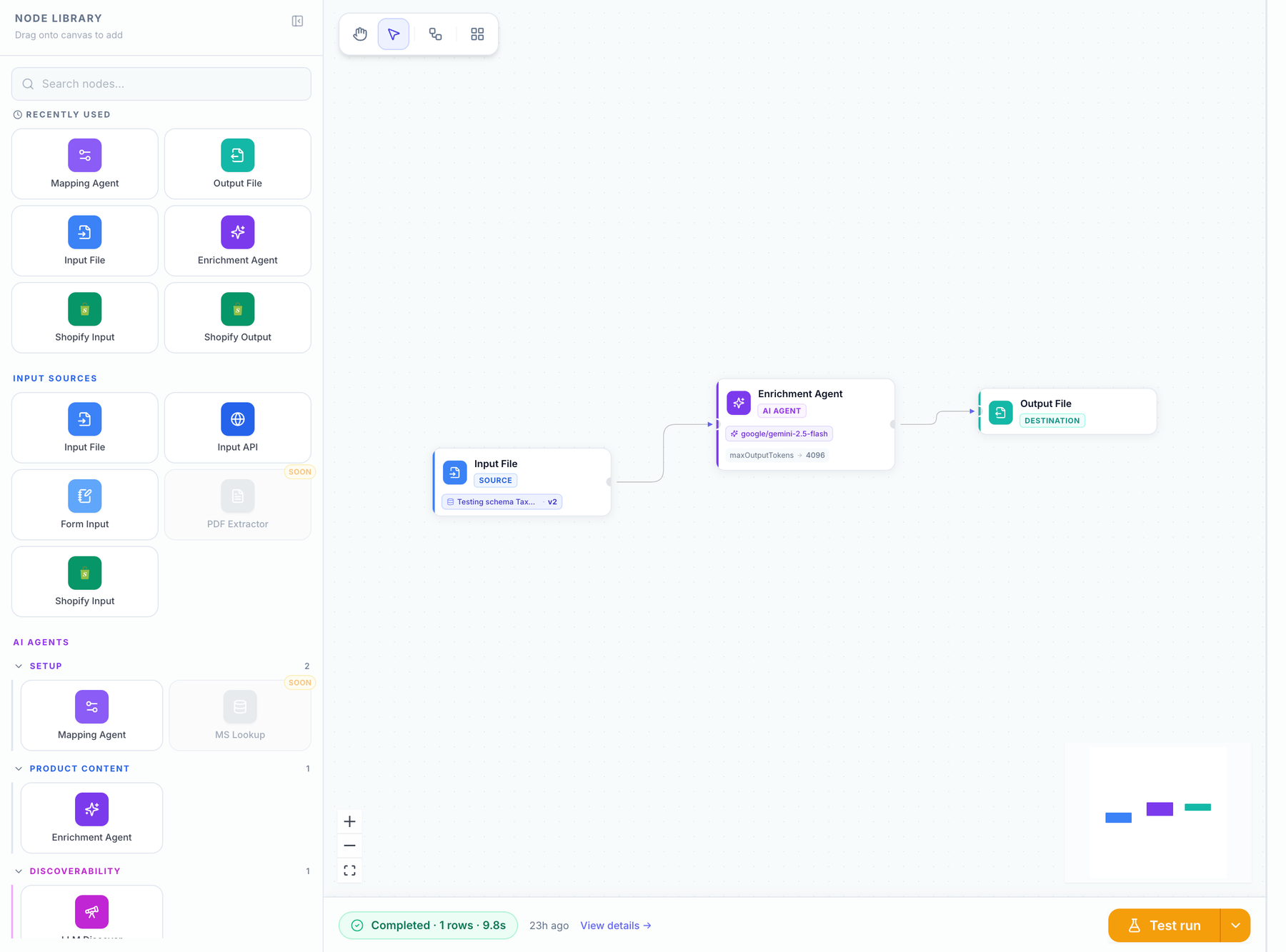Open the Test run options dropdown
Viewport: 1286px width, 952px height.
[x=1235, y=926]
